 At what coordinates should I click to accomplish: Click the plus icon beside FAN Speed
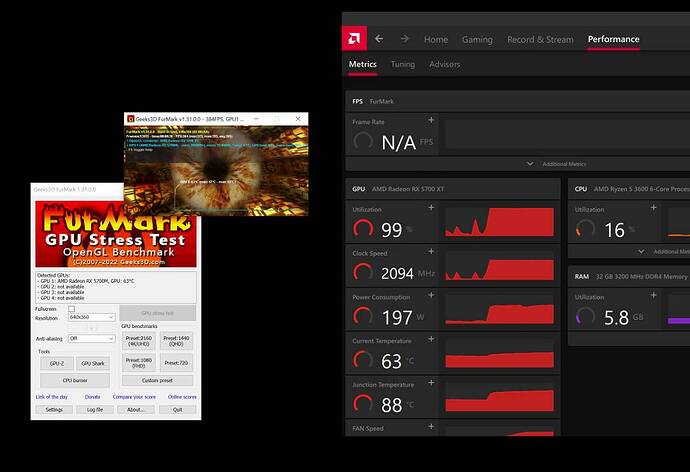click(x=431, y=426)
